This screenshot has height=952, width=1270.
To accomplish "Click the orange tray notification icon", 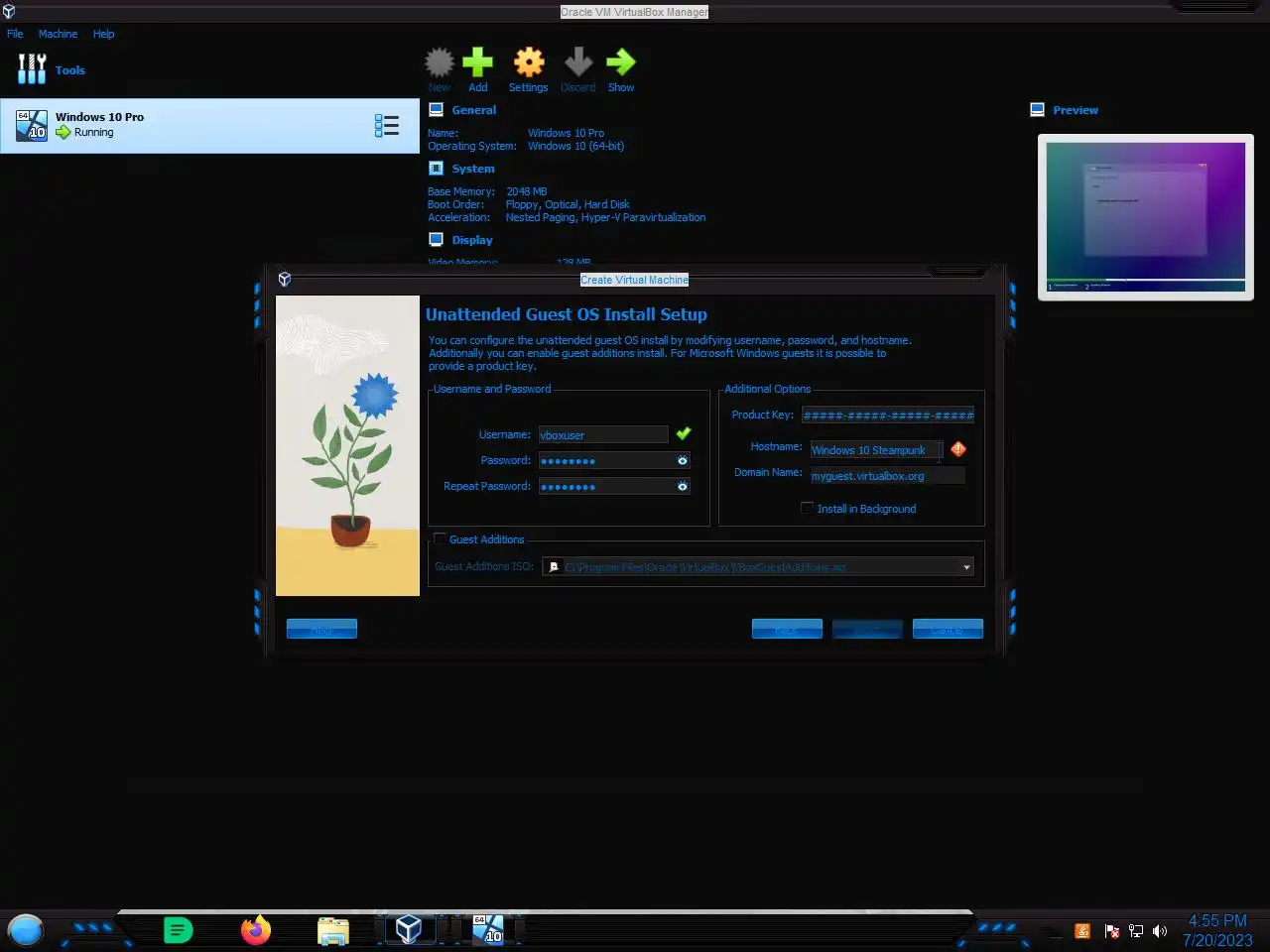I will (1082, 931).
